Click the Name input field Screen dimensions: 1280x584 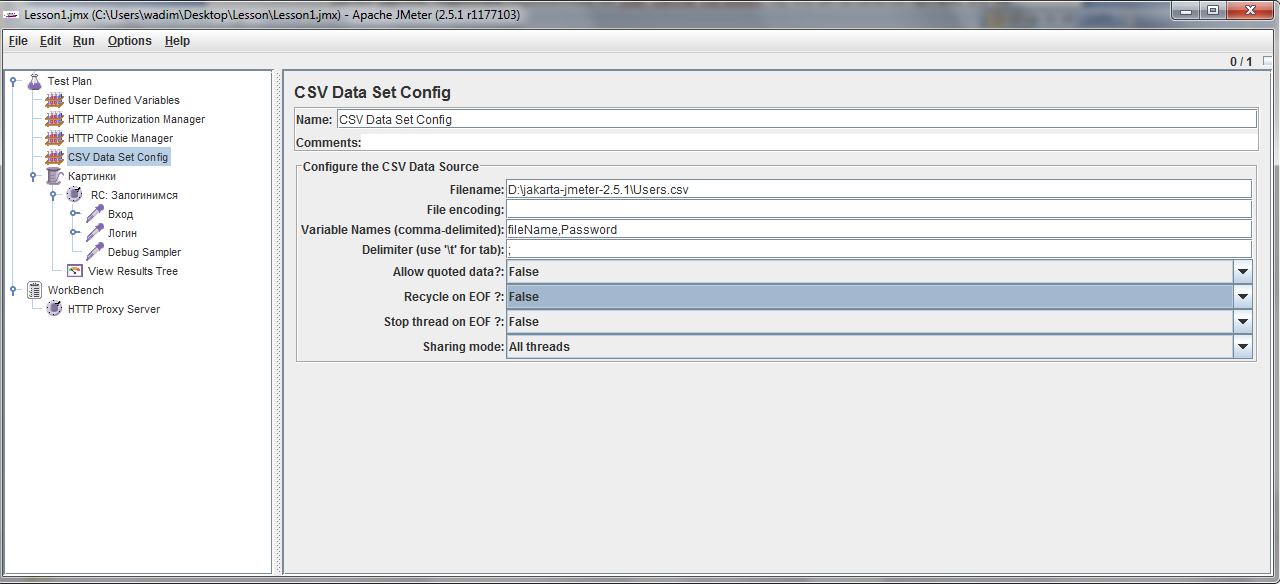coord(797,119)
